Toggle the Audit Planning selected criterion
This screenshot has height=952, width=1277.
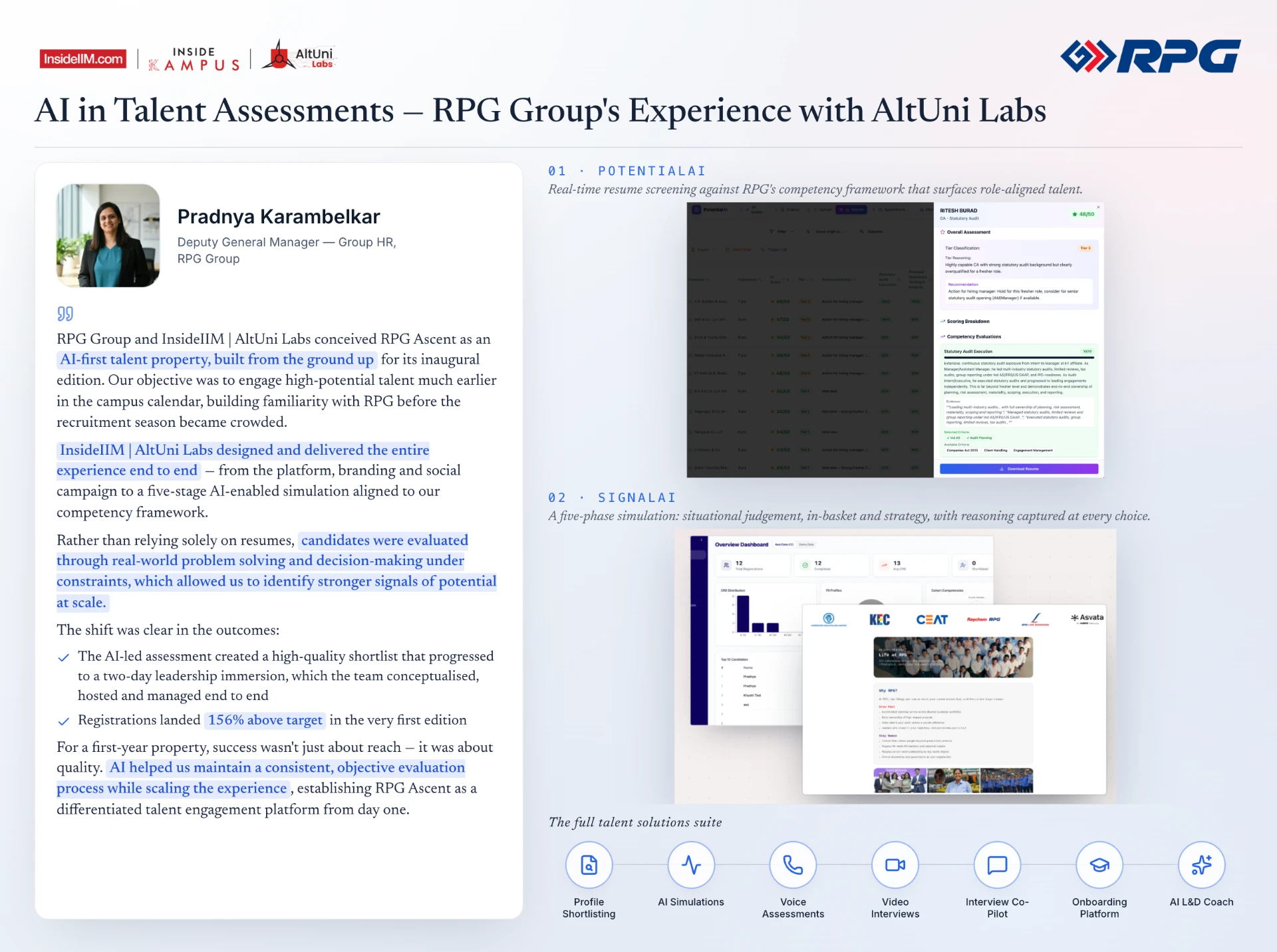click(980, 437)
